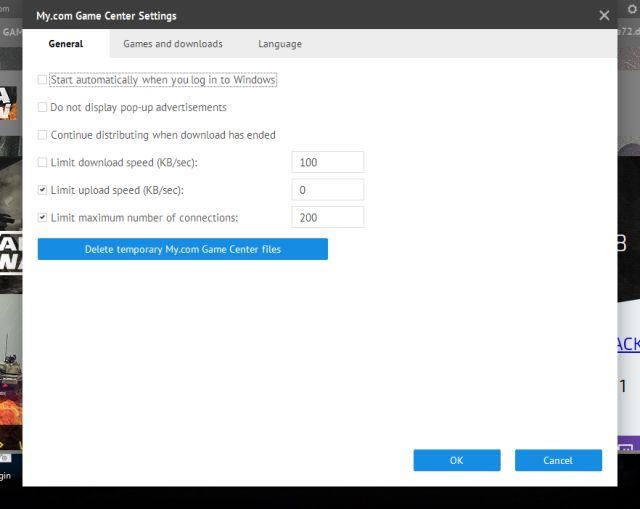Check Continue distributing when download has ended
Screen dimensions: 640x509
pos(42,135)
